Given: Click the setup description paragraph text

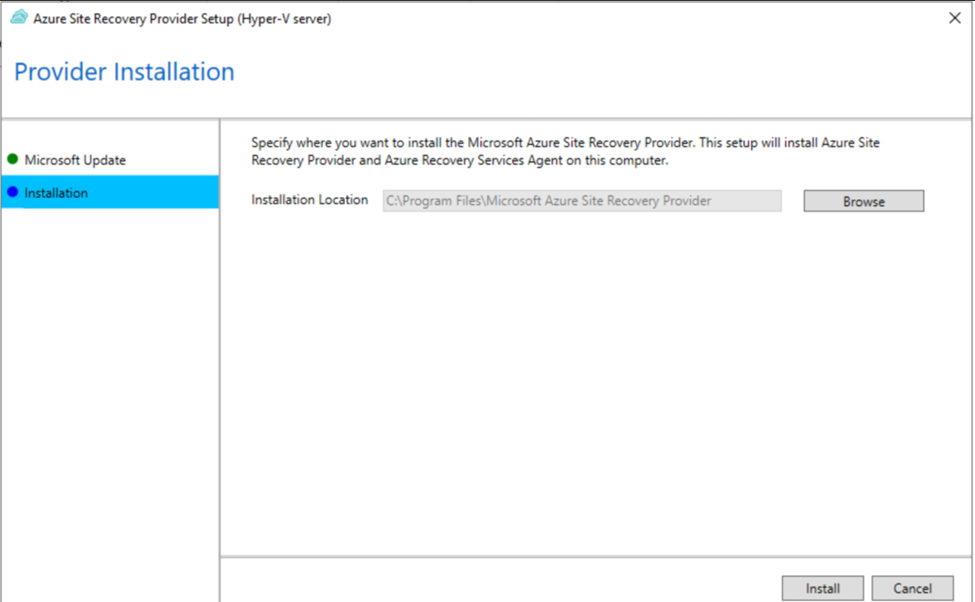Looking at the screenshot, I should click(x=565, y=151).
